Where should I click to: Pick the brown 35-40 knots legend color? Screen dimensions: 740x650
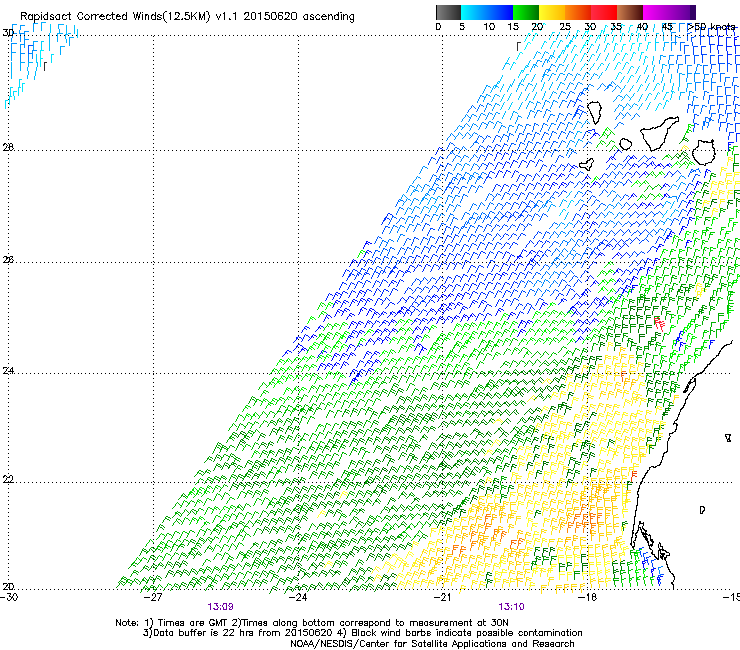pyautogui.click(x=630, y=12)
